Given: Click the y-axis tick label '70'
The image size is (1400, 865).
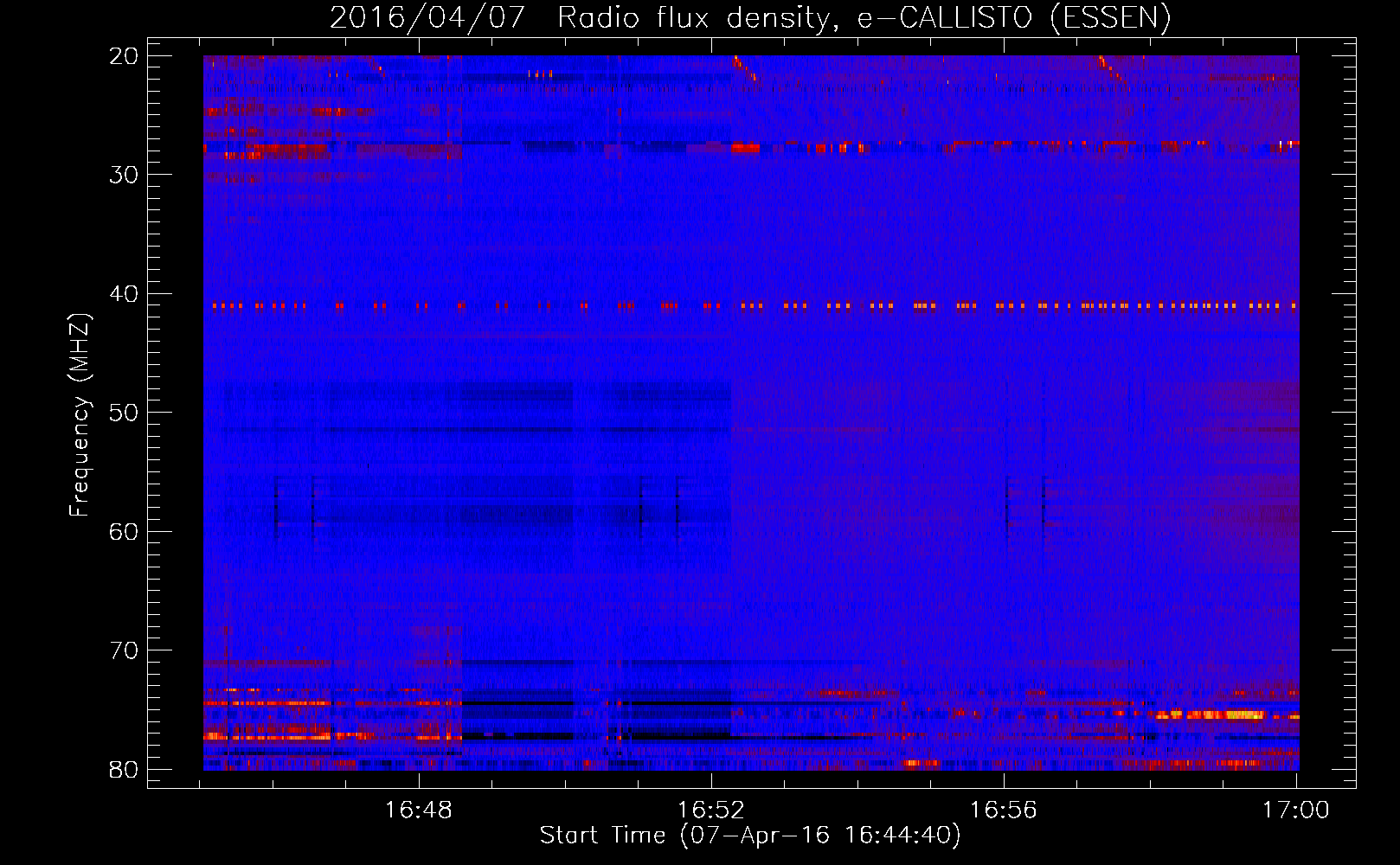Looking at the screenshot, I should 125,650.
